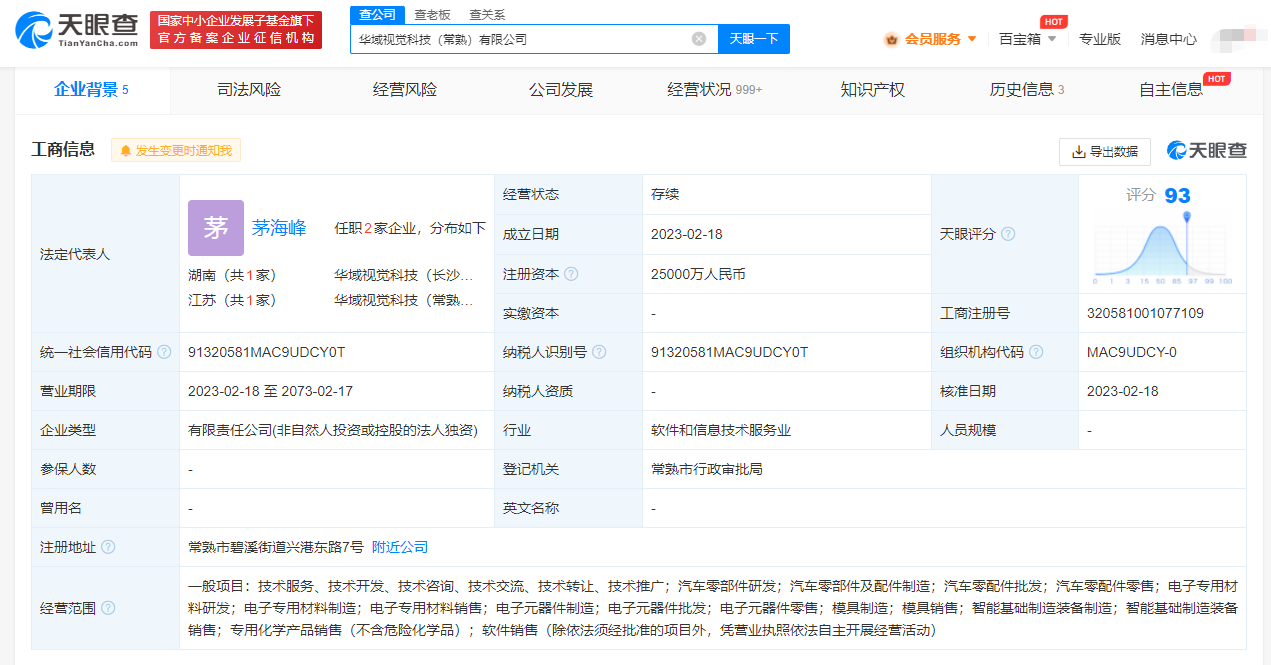Screen dimensions: 1271x665
Task: Click inside the company name search field
Action: click(500, 37)
